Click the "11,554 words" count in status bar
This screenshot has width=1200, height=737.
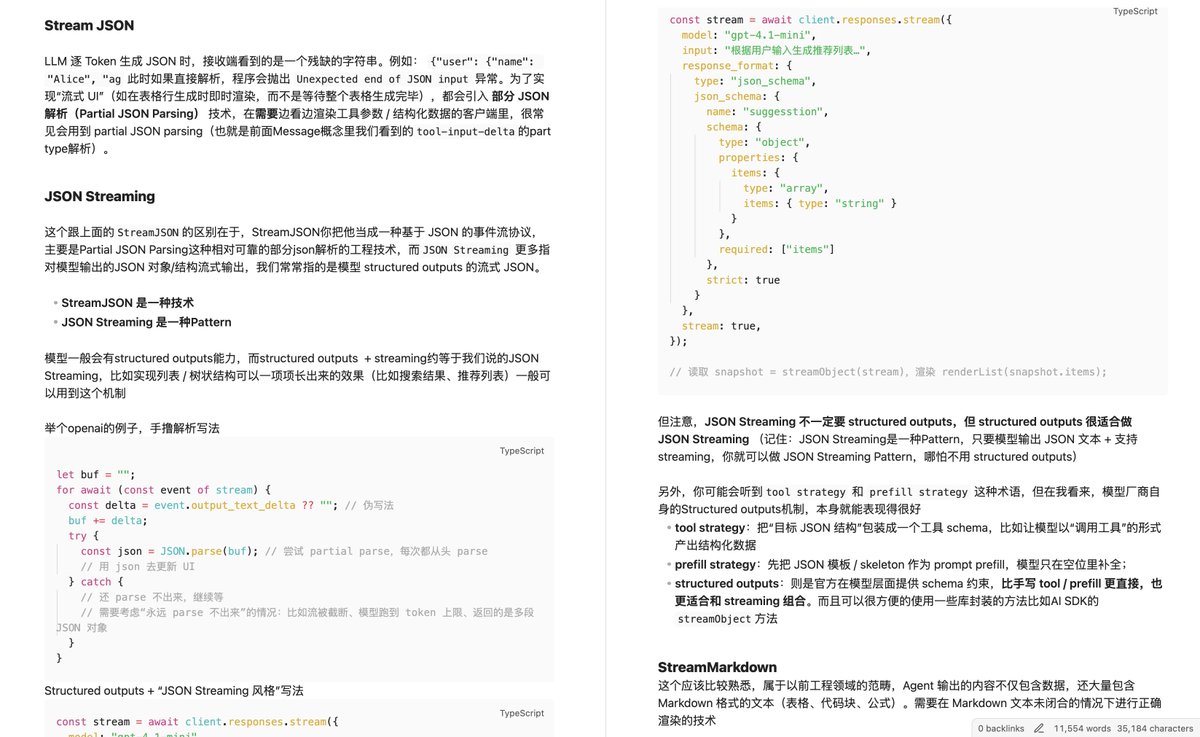click(x=1081, y=729)
